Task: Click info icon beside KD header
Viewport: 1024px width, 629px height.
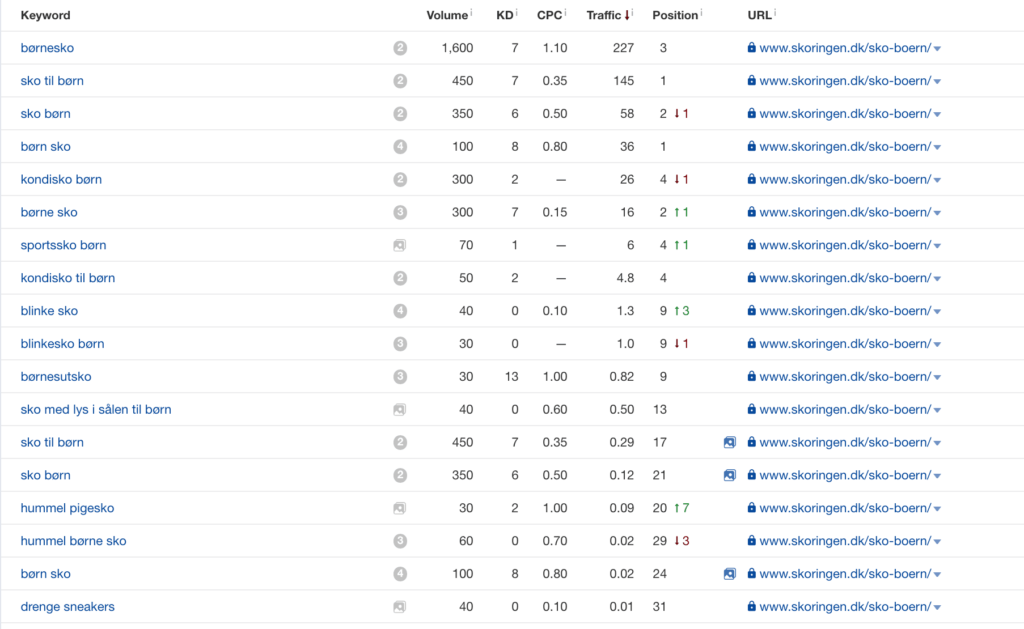Action: pos(518,13)
